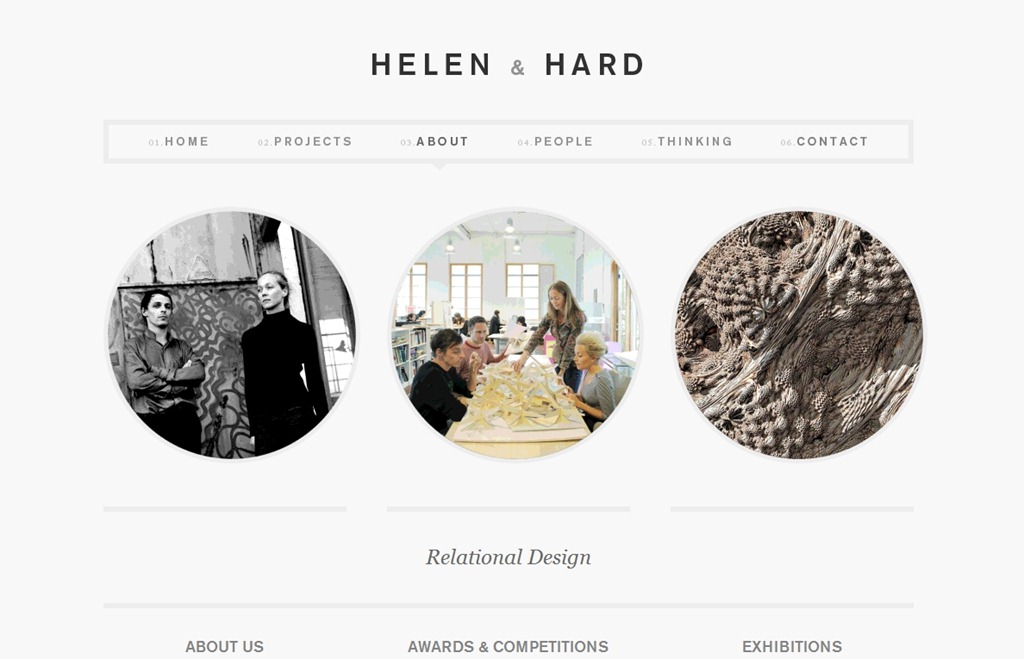
Task: Go to the Home page
Action: [178, 142]
